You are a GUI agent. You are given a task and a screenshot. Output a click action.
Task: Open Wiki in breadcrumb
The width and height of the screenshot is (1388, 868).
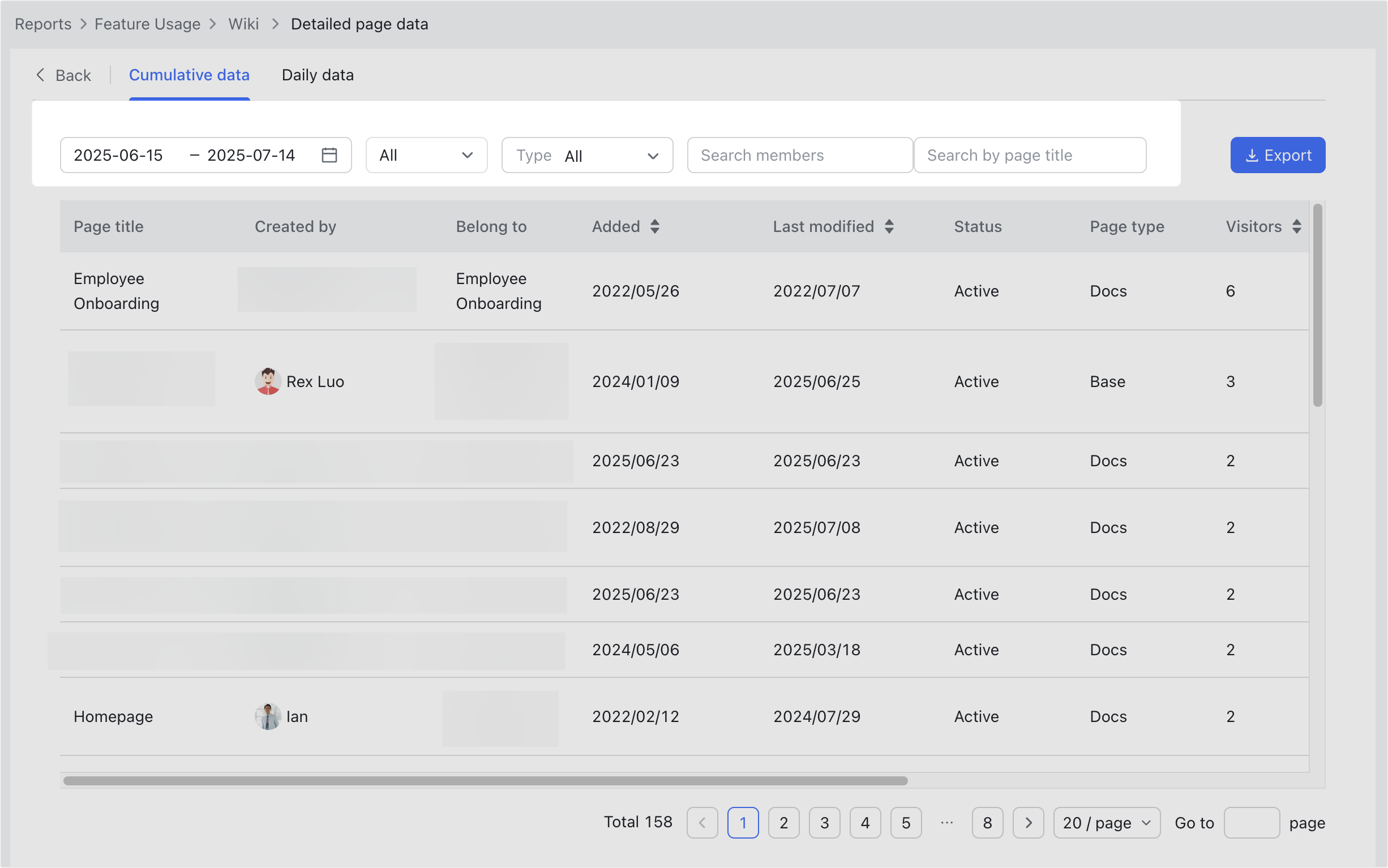pos(243,24)
